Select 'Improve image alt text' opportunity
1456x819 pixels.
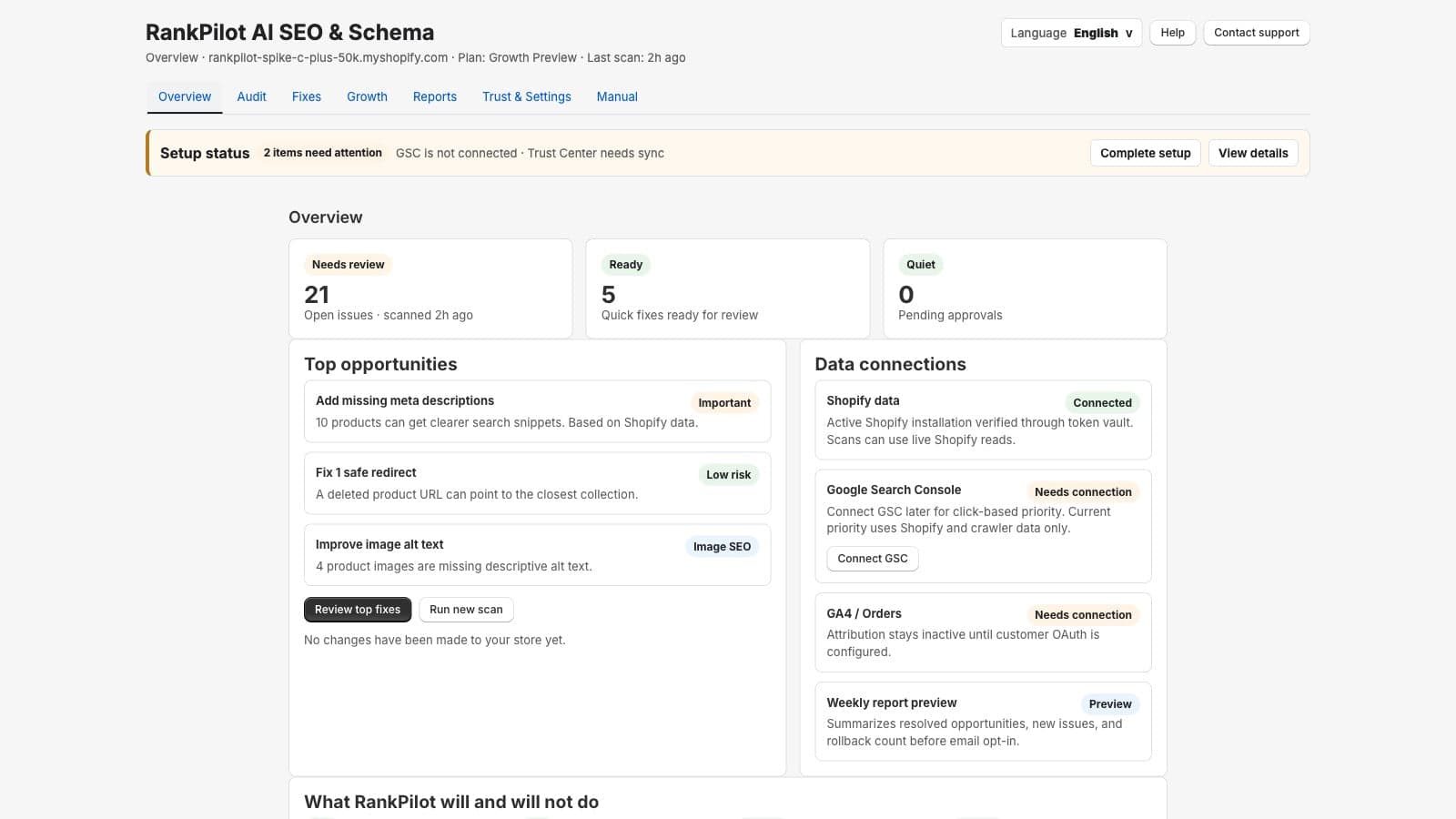click(x=537, y=555)
